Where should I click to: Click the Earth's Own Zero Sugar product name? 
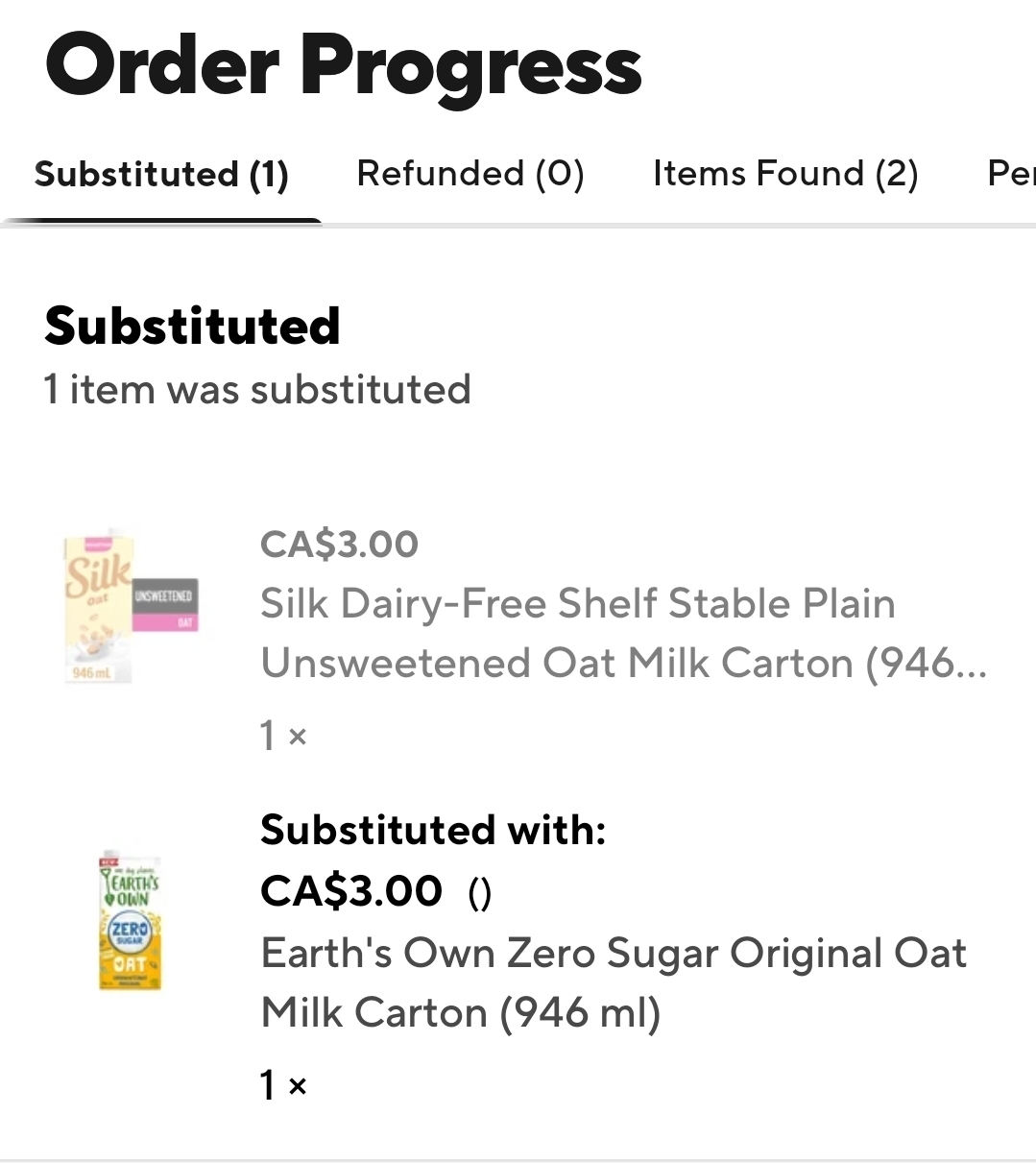click(x=614, y=982)
